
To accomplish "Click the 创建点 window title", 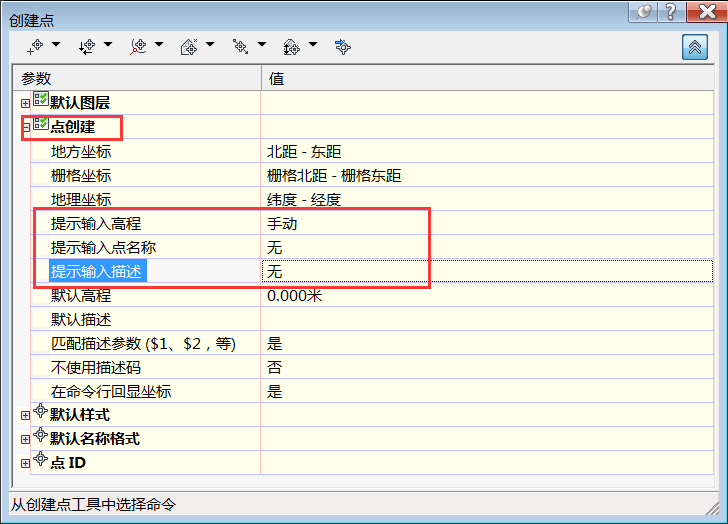I will 32,20.
